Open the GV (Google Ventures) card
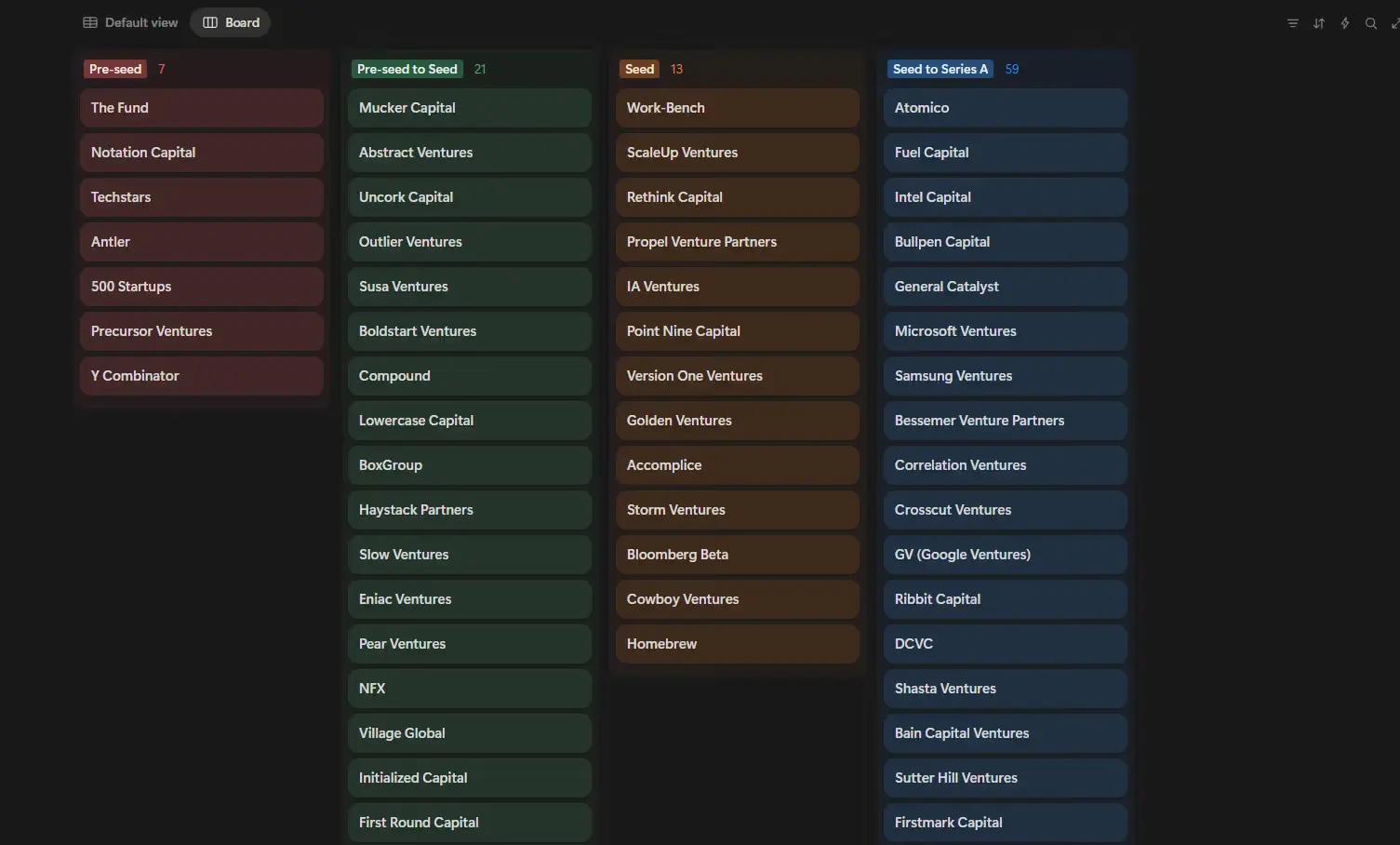Viewport: 1400px width, 845px height. 1005,554
